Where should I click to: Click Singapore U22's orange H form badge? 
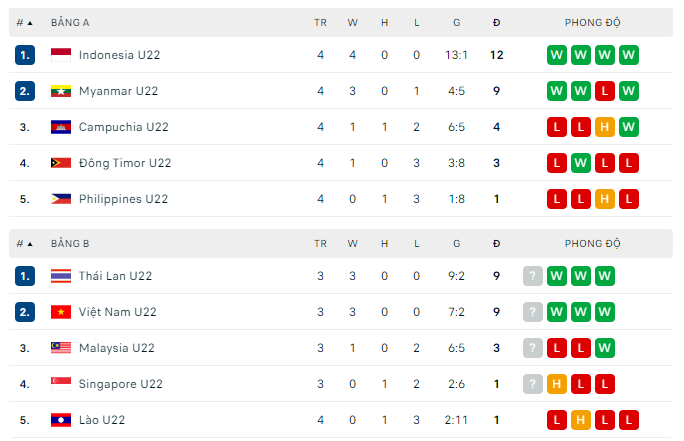557,384
